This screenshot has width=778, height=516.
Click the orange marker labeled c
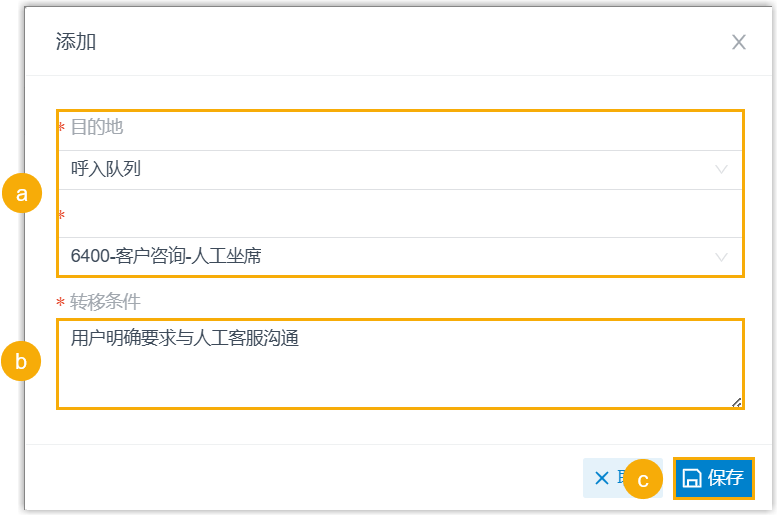tap(643, 480)
